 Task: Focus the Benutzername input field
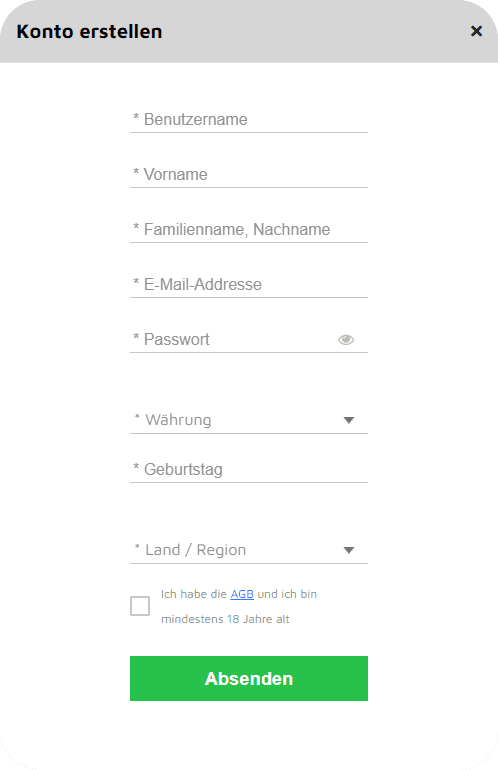tap(249, 120)
